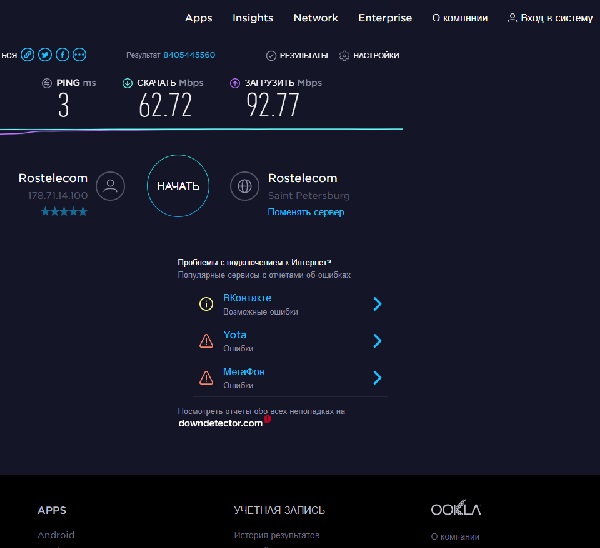600x548 pixels.
Task: Click the APPS footer heading
Action: (52, 510)
